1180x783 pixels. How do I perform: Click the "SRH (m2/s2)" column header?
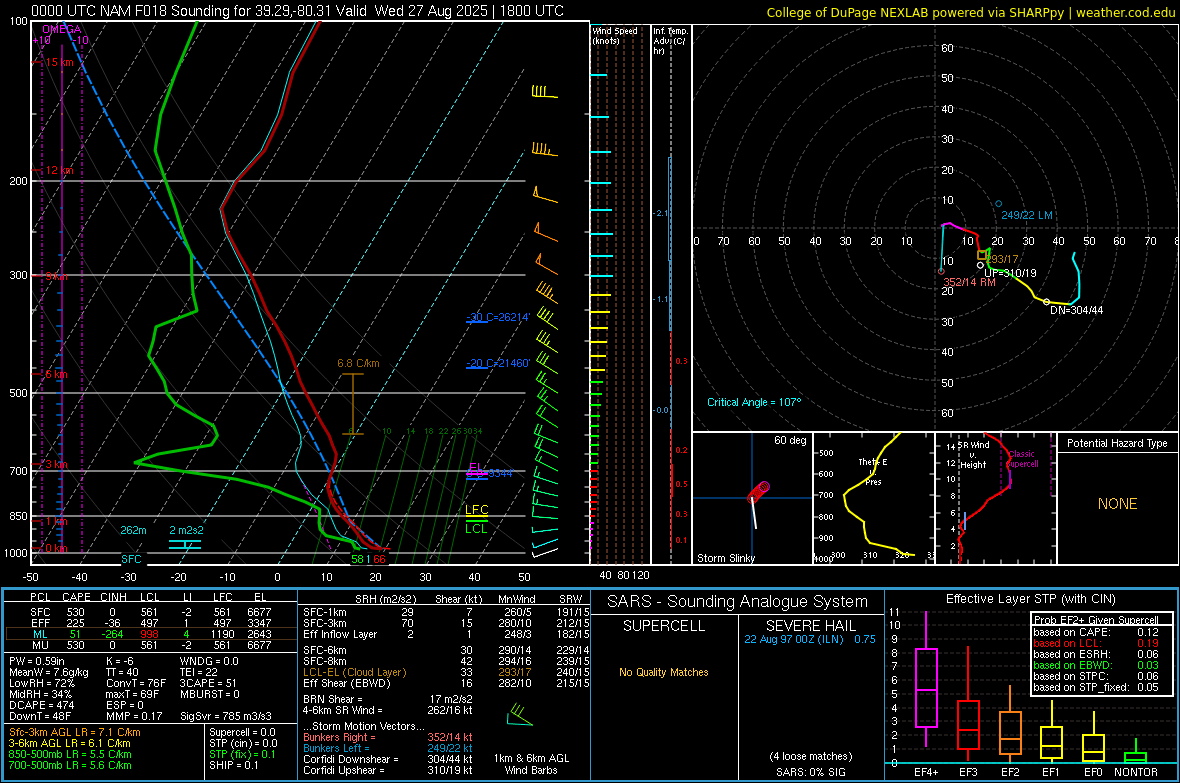[385, 599]
